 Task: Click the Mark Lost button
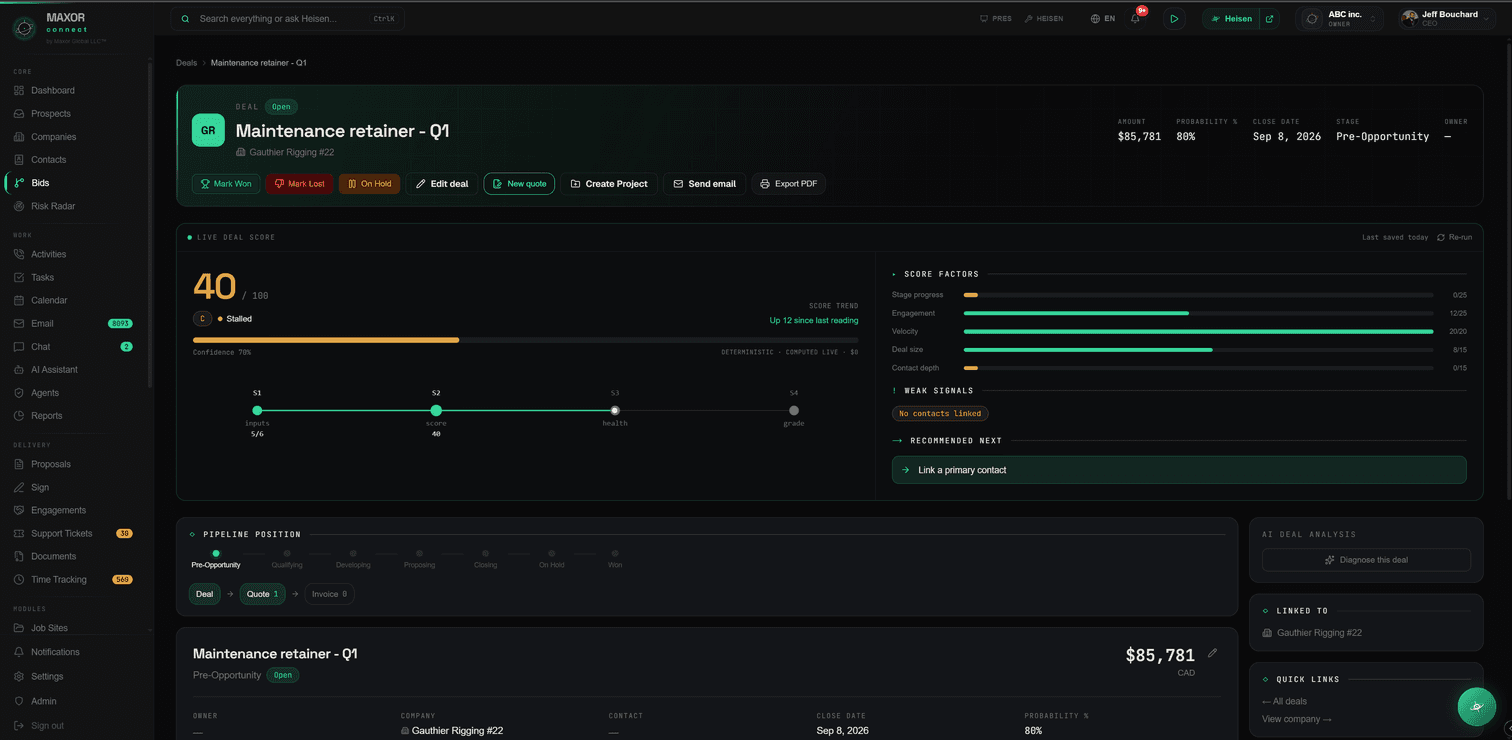click(x=300, y=184)
